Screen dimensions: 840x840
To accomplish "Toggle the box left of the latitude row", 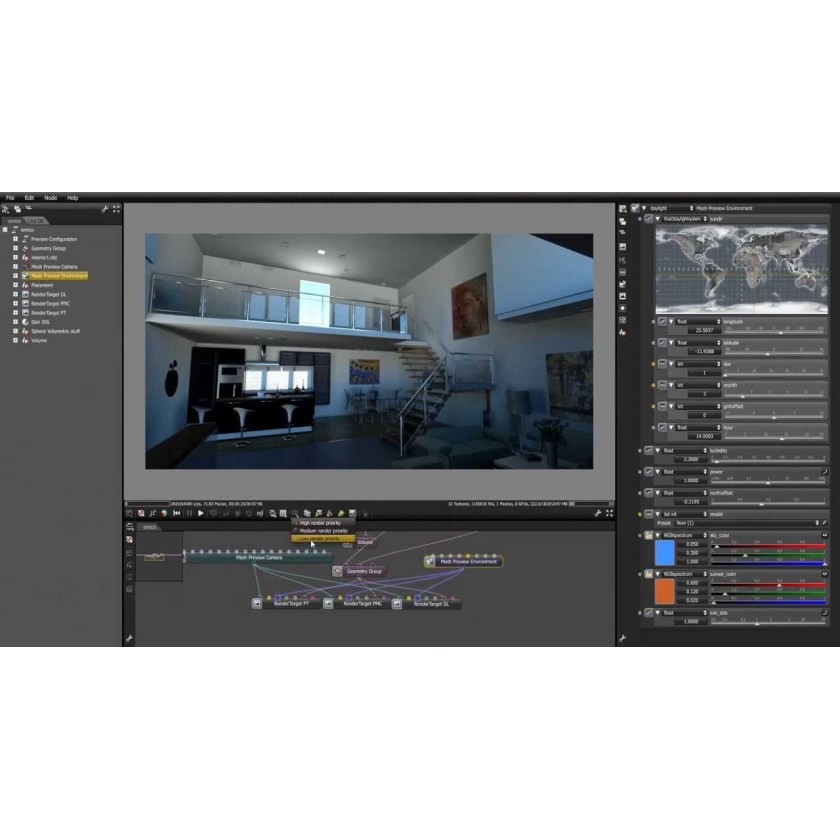I will (662, 342).
